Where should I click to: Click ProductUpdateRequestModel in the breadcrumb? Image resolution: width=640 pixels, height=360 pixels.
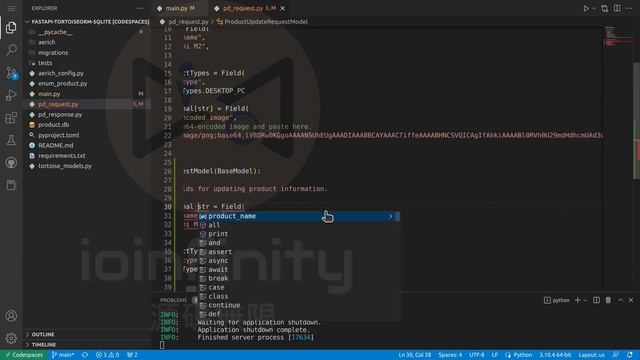point(266,22)
